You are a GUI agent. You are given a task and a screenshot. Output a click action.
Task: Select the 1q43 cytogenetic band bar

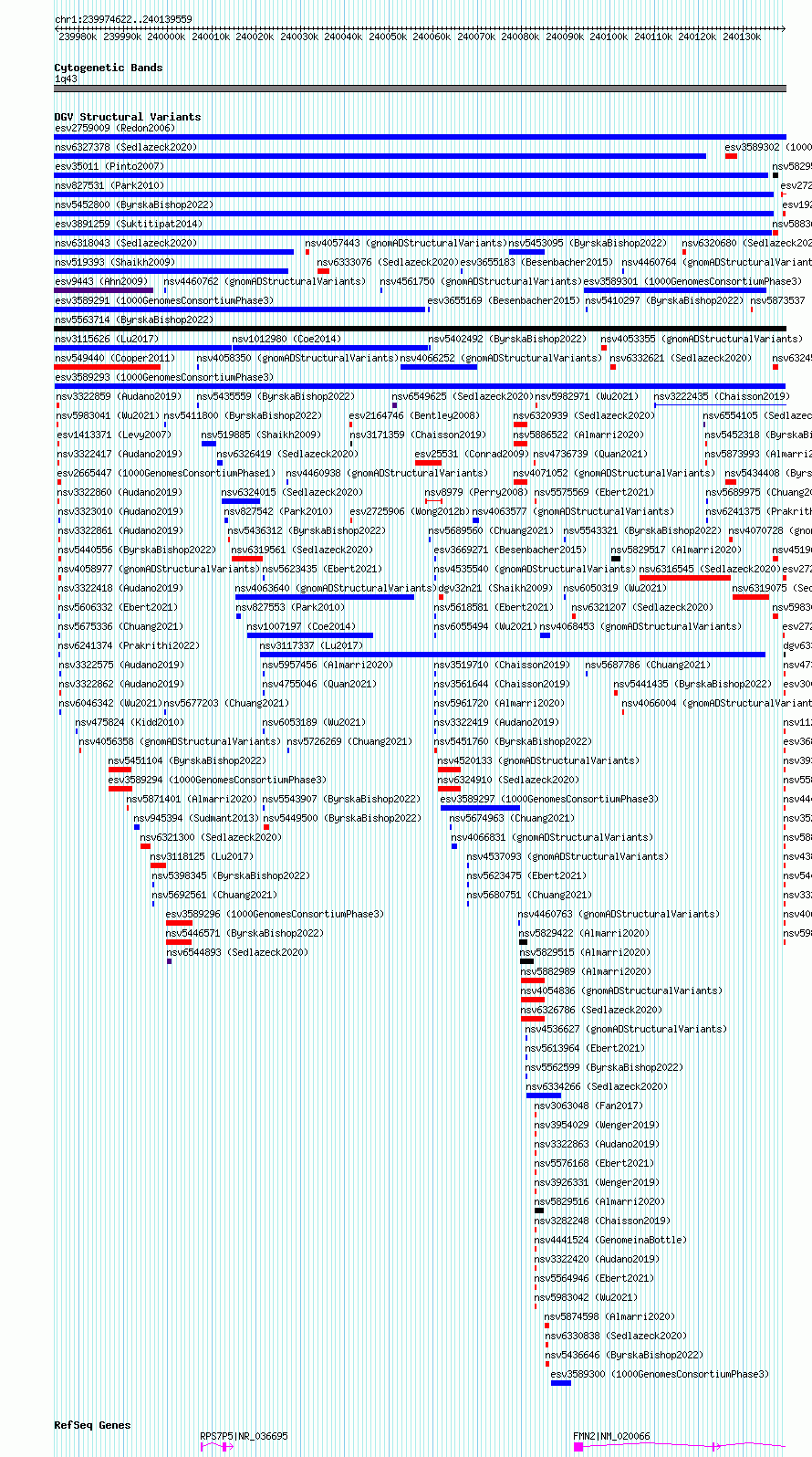(420, 89)
